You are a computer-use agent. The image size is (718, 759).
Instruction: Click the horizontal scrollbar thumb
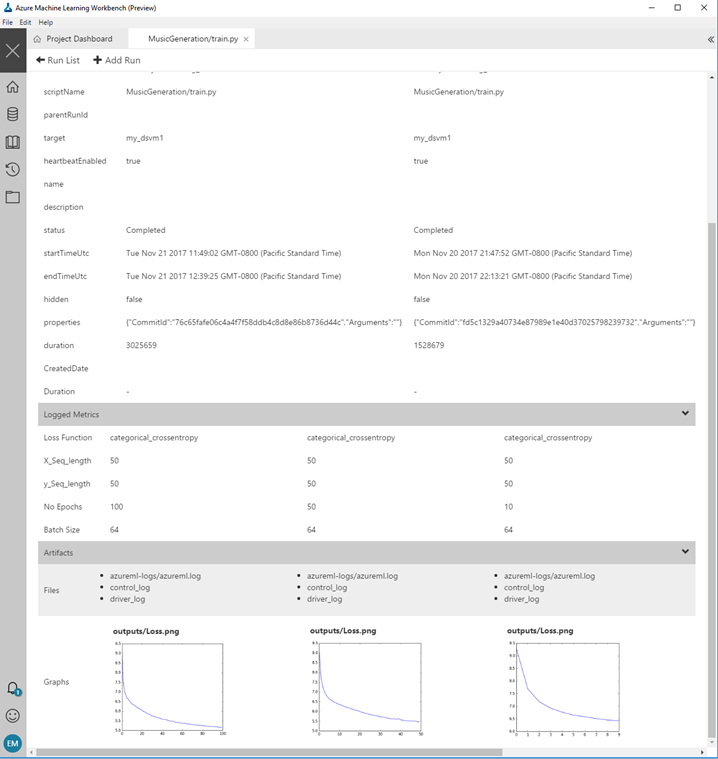tap(269, 752)
